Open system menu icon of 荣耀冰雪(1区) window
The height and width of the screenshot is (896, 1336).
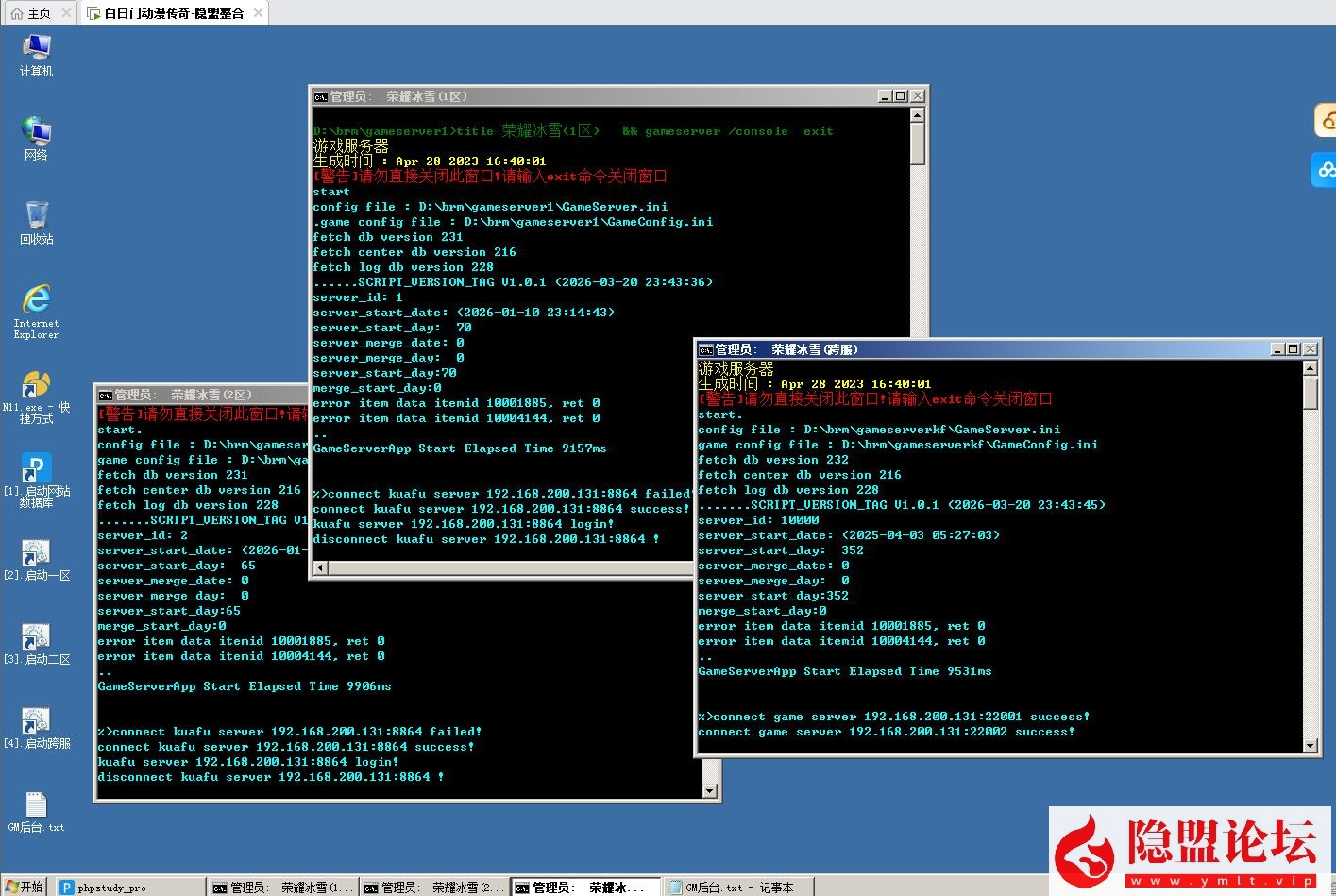(321, 96)
